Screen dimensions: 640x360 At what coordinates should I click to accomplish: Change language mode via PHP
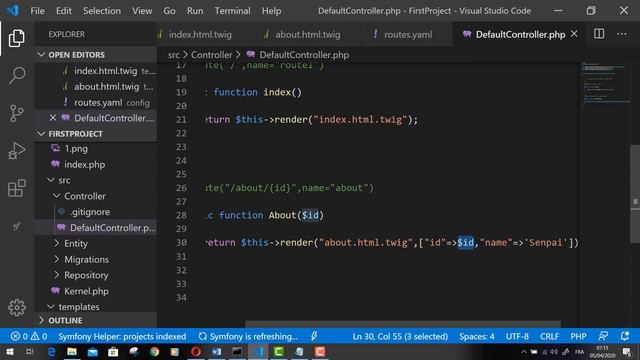578,336
